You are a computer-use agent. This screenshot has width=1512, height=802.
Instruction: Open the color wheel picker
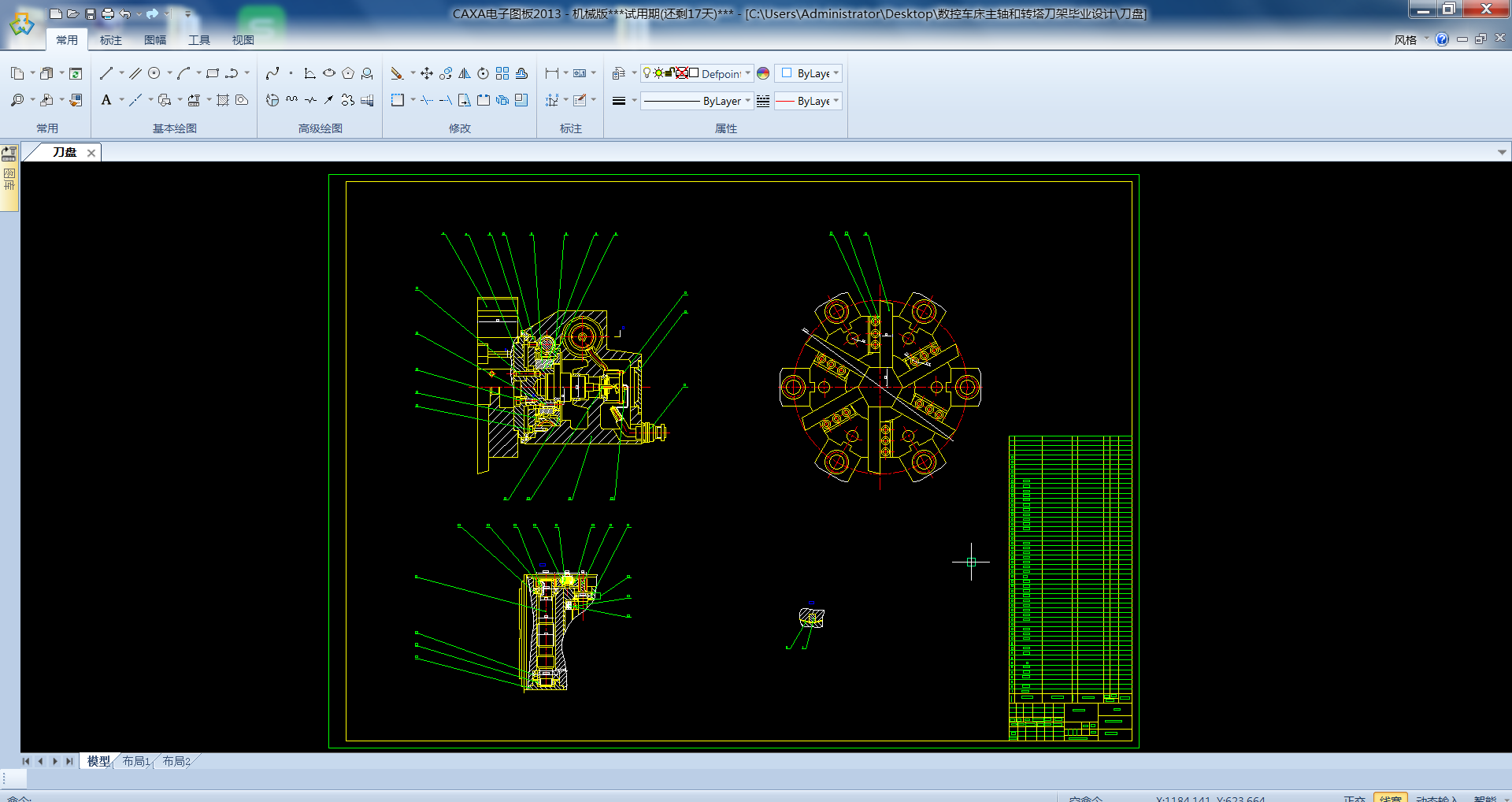763,73
